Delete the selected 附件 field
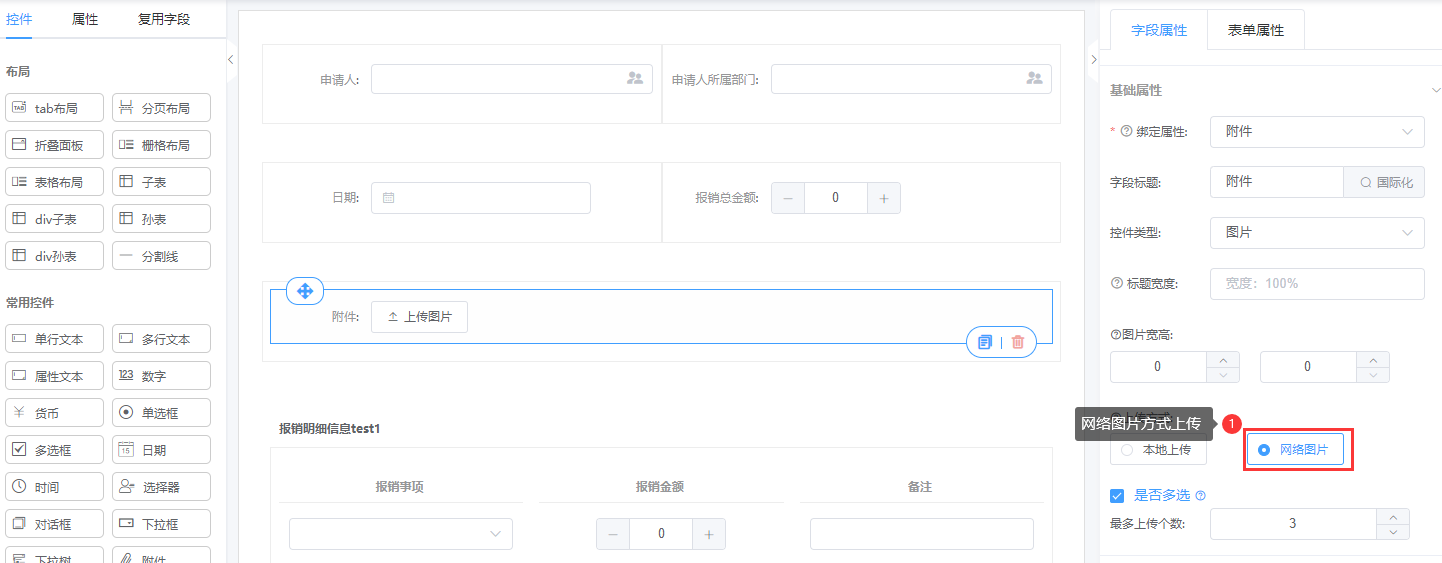The height and width of the screenshot is (563, 1442). point(1018,342)
